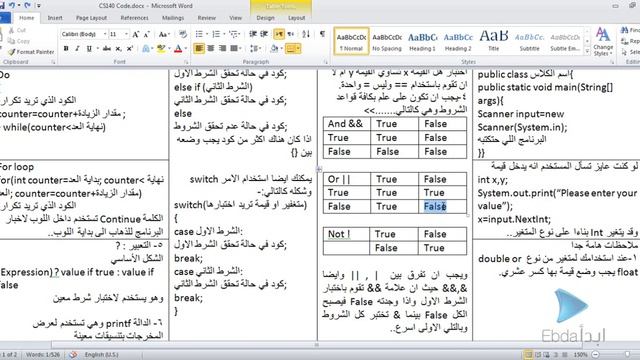The height and width of the screenshot is (360, 640).
Task: Open Table Tools Layout tab
Action: click(296, 18)
